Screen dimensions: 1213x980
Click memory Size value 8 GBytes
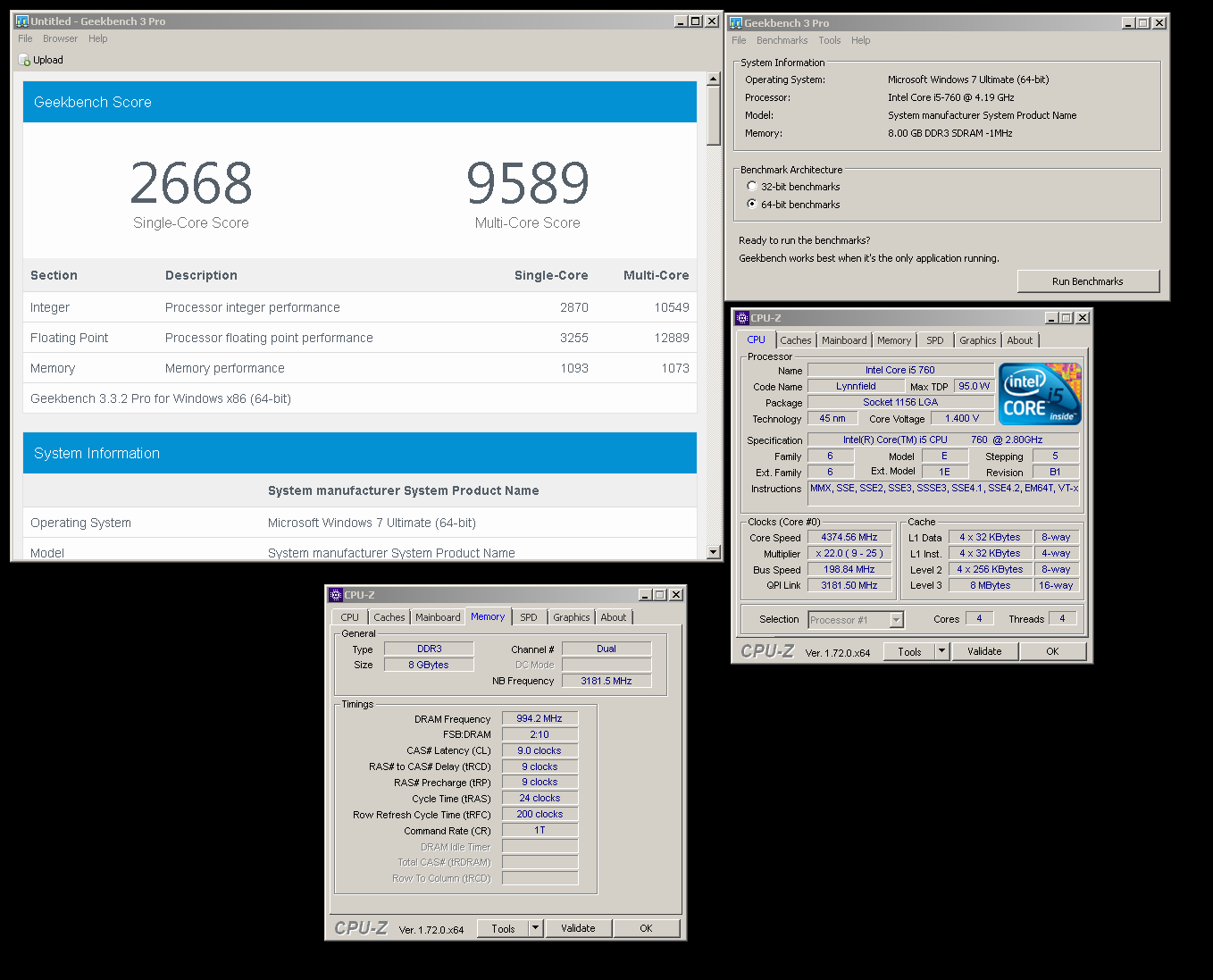coord(429,665)
